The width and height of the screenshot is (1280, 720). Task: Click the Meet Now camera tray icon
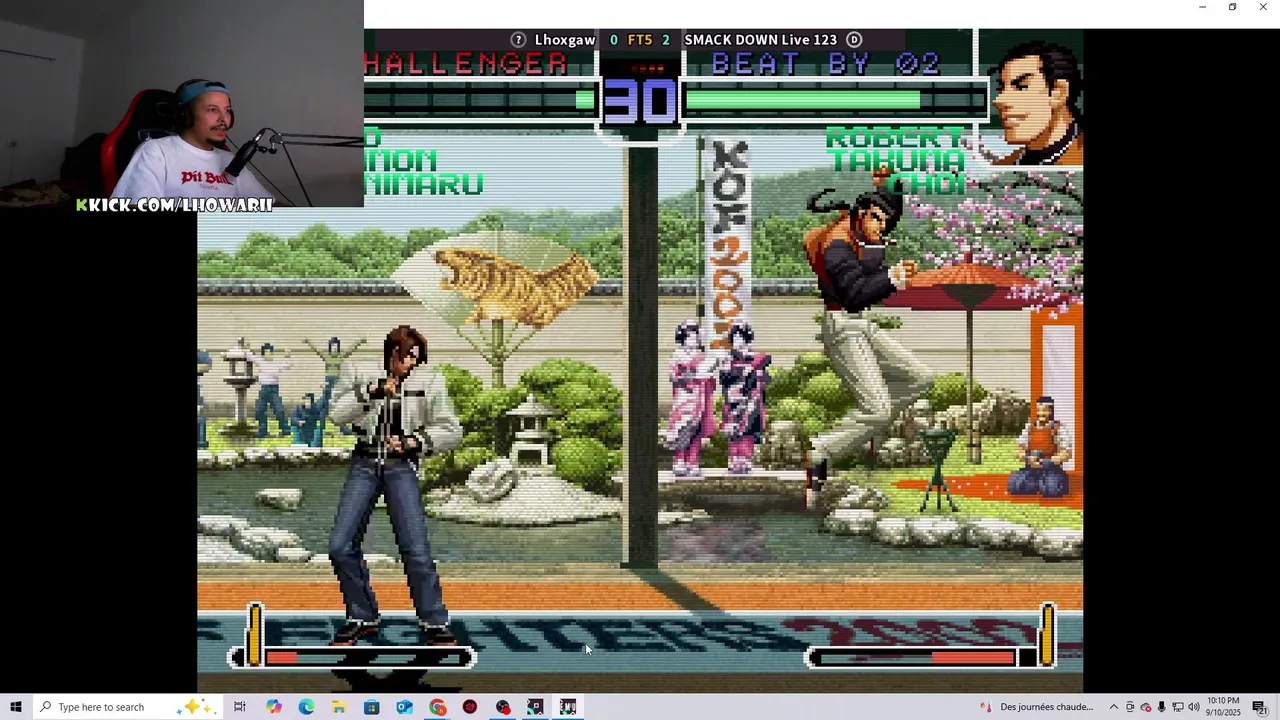pyautogui.click(x=1130, y=707)
